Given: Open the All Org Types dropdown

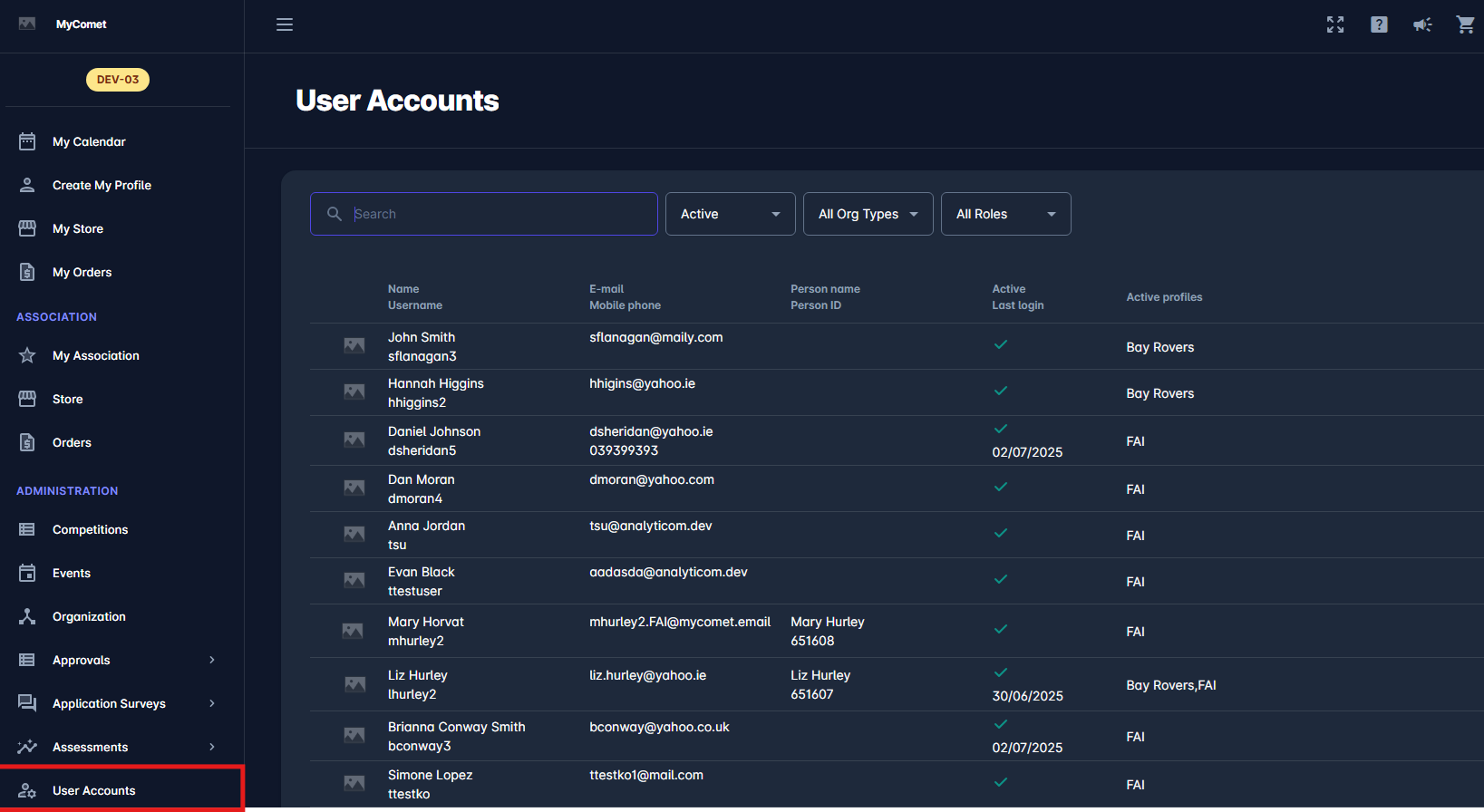Looking at the screenshot, I should [x=868, y=214].
